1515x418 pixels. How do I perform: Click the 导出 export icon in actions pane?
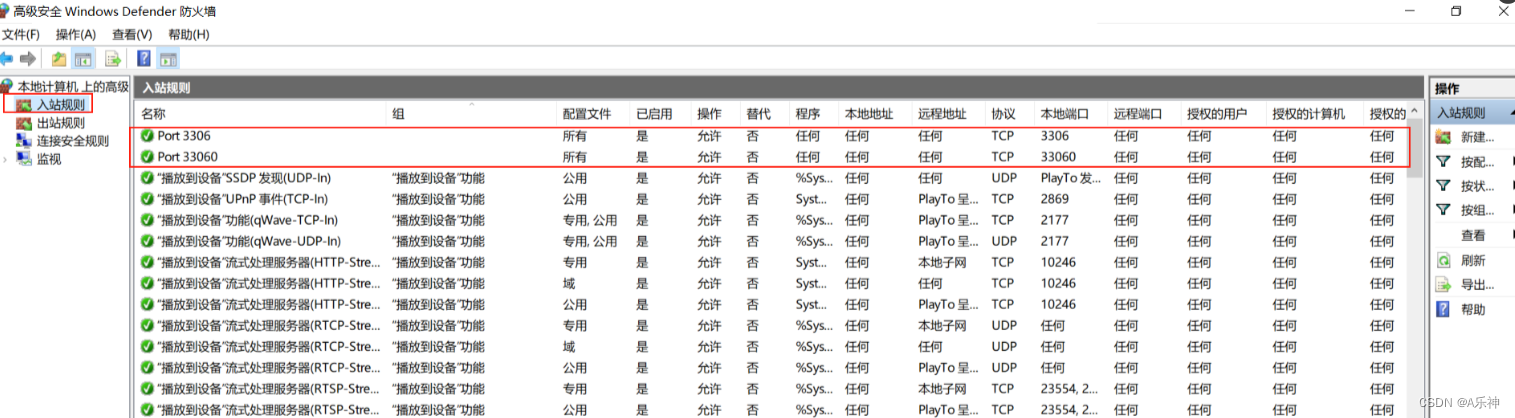pyautogui.click(x=1443, y=285)
